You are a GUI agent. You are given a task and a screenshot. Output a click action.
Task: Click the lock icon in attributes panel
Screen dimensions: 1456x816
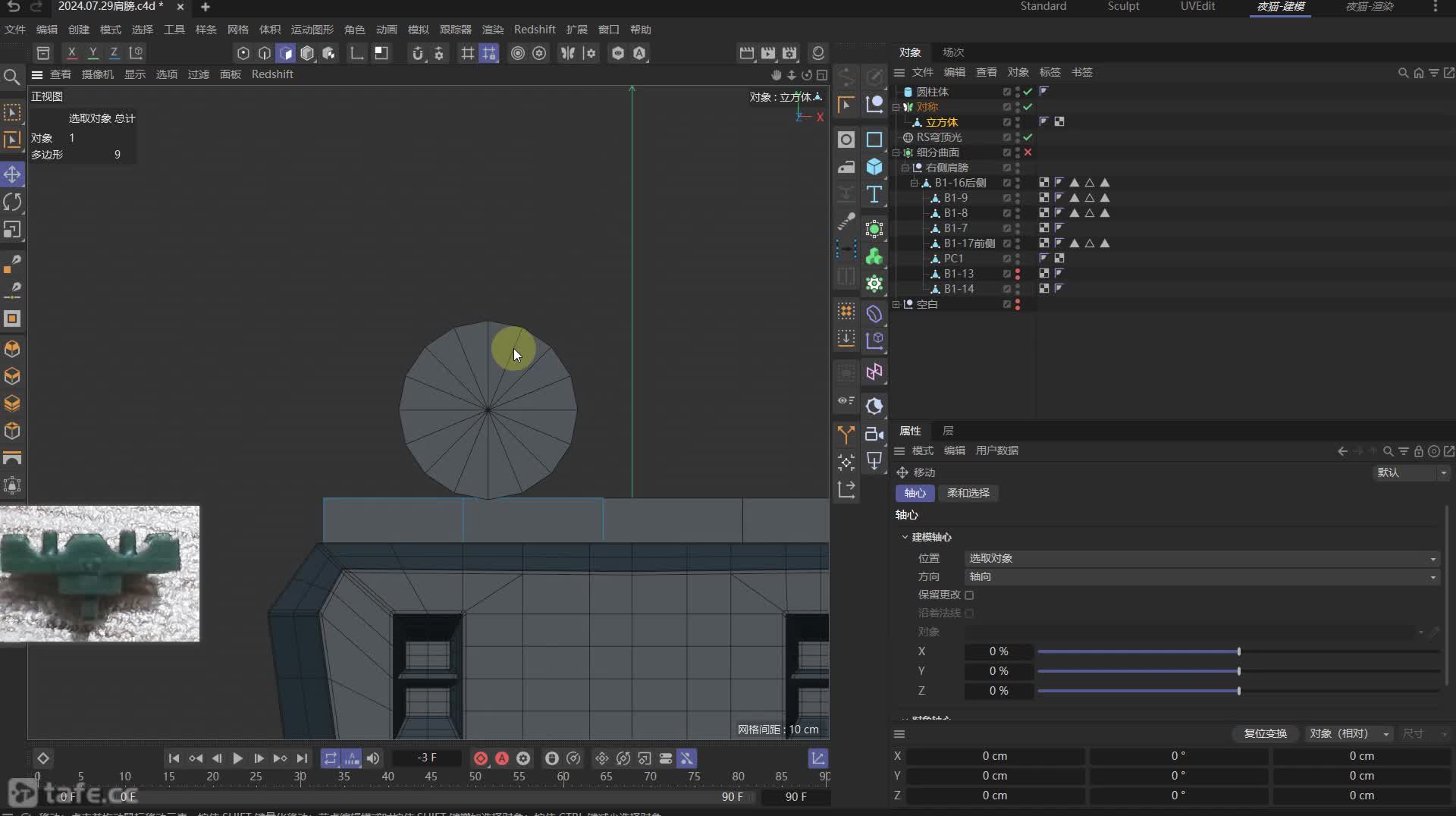1418,451
